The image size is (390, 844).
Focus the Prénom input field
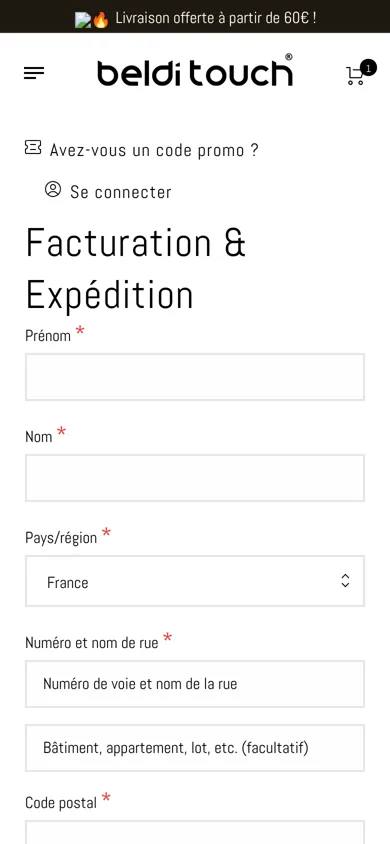tap(195, 377)
